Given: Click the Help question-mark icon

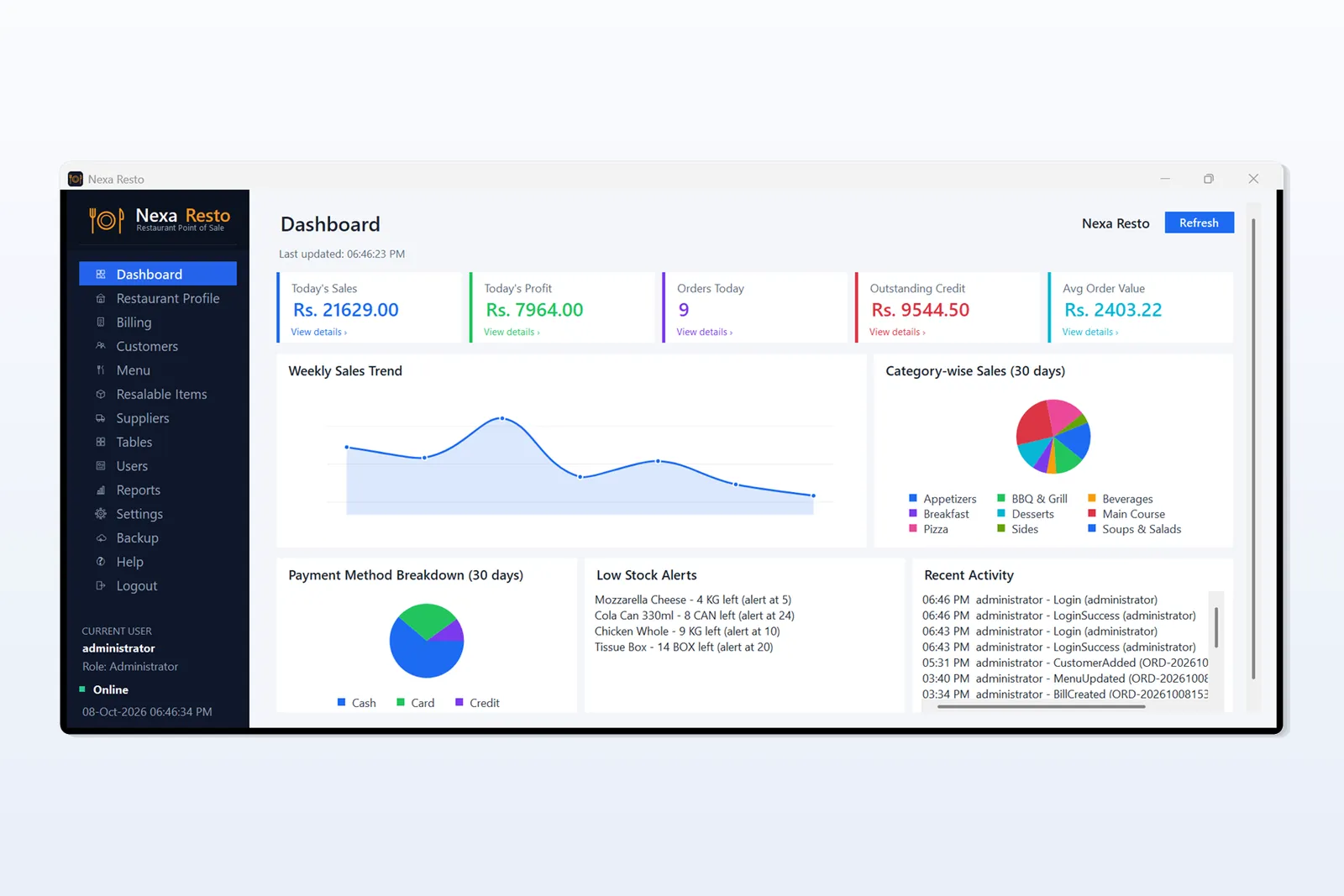Looking at the screenshot, I should point(101,562).
